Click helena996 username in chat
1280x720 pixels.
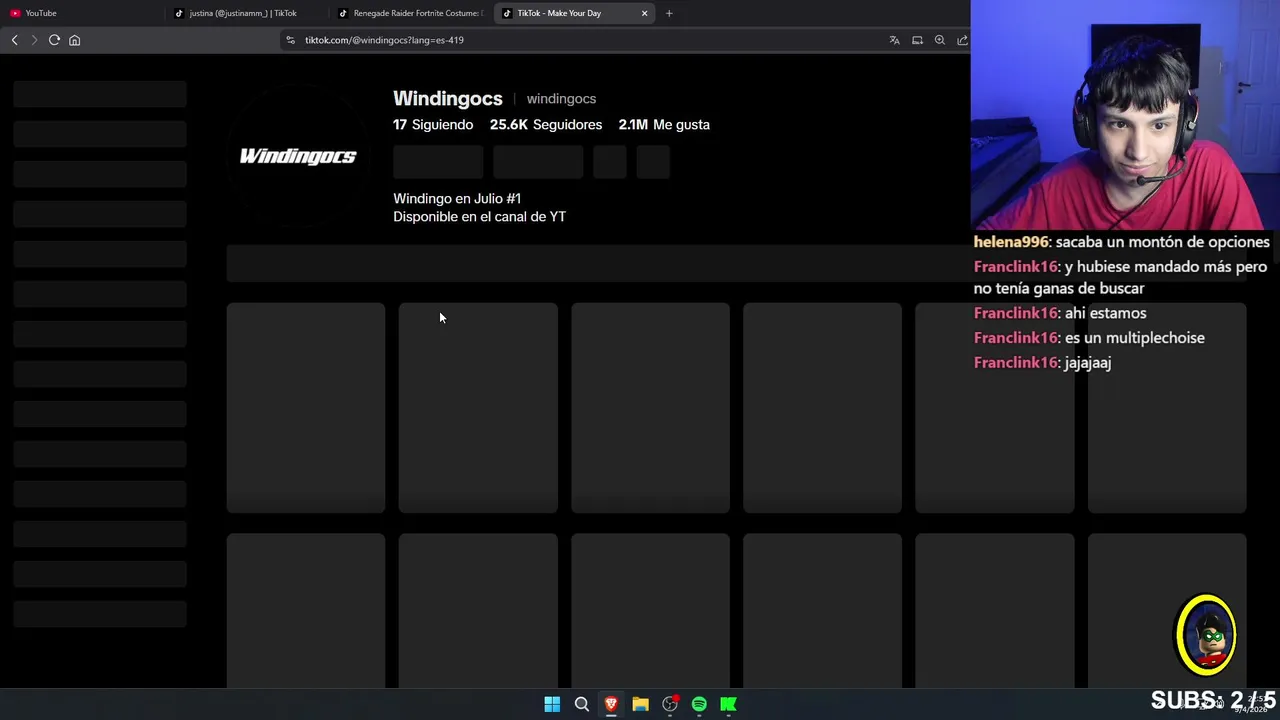click(1011, 242)
